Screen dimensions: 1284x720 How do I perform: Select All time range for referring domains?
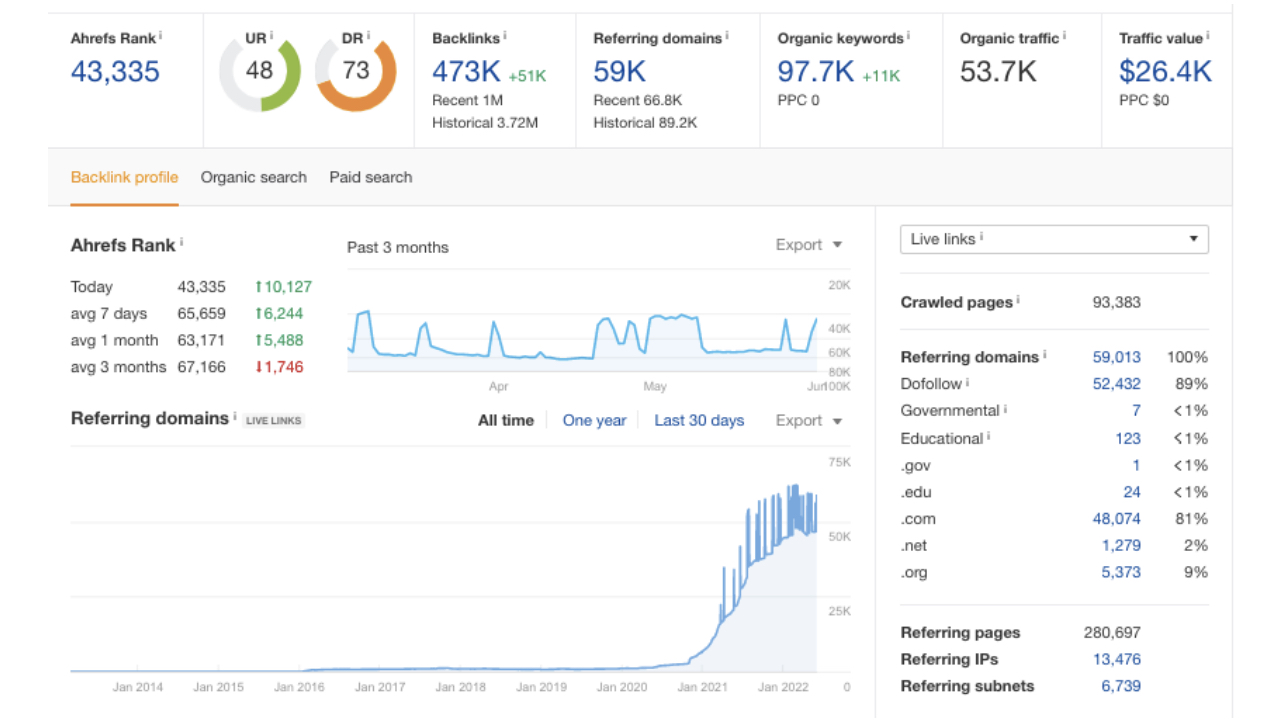coord(506,421)
